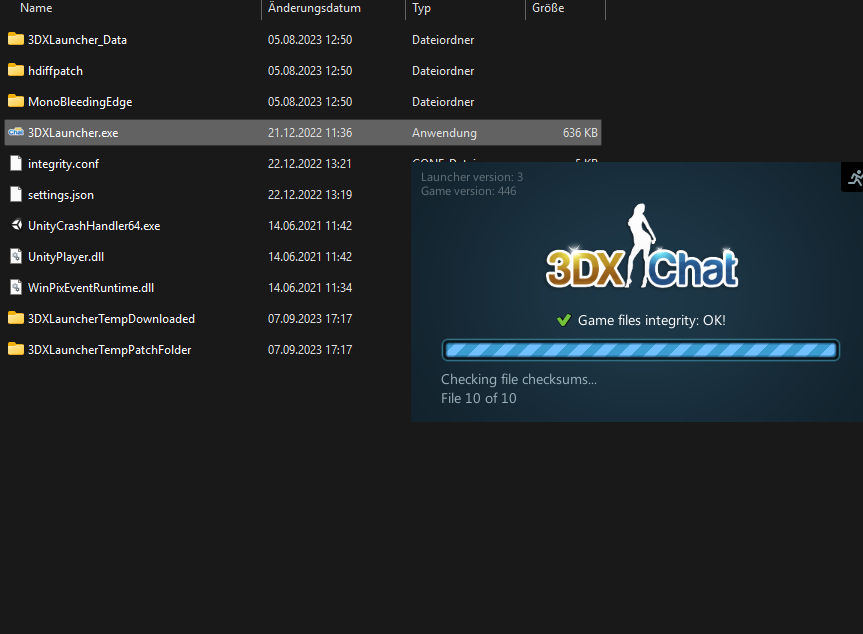Select the file name WinPixEventRuntime.dll
Viewport: 863px width, 634px height.
pos(91,288)
